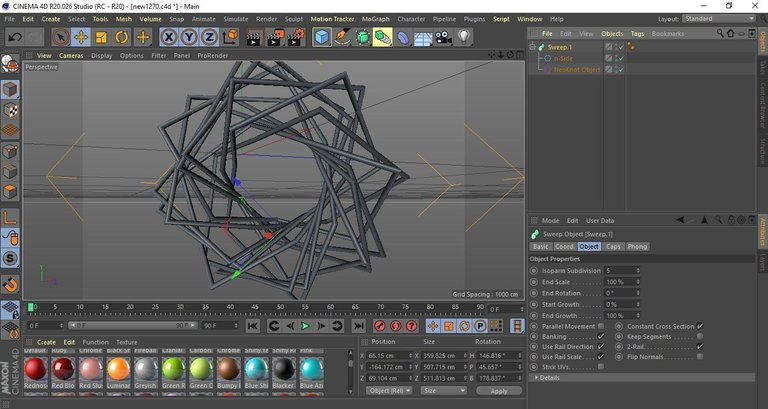Open the spline Pen tool

pyautogui.click(x=342, y=37)
